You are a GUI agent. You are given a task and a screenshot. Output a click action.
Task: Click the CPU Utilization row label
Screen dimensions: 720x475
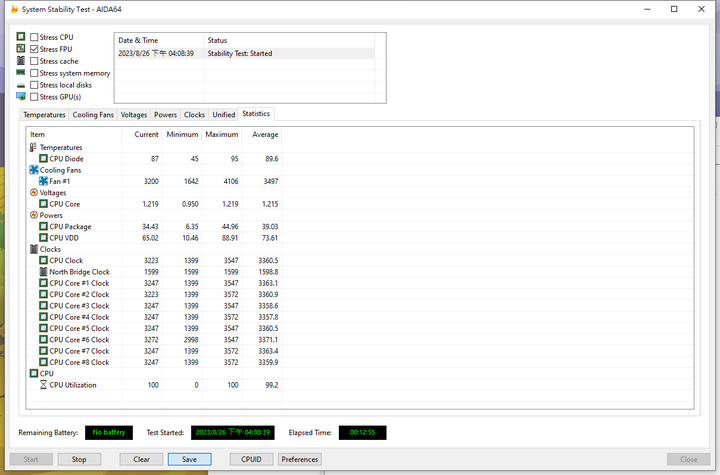coord(73,385)
